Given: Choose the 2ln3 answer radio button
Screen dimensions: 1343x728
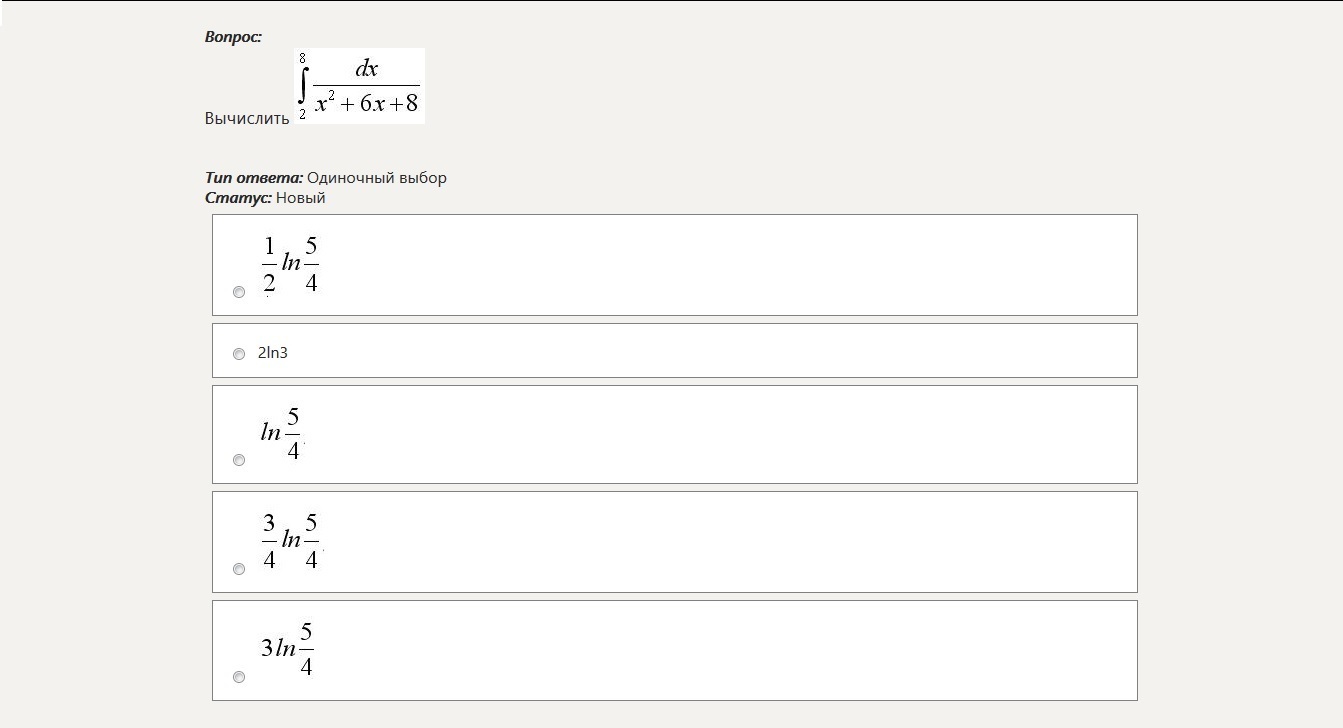Looking at the screenshot, I should click(239, 354).
